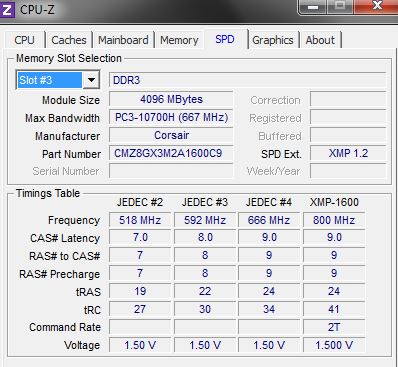Click the 592 MHz frequency cell
398x367 pixels.
[205, 220]
